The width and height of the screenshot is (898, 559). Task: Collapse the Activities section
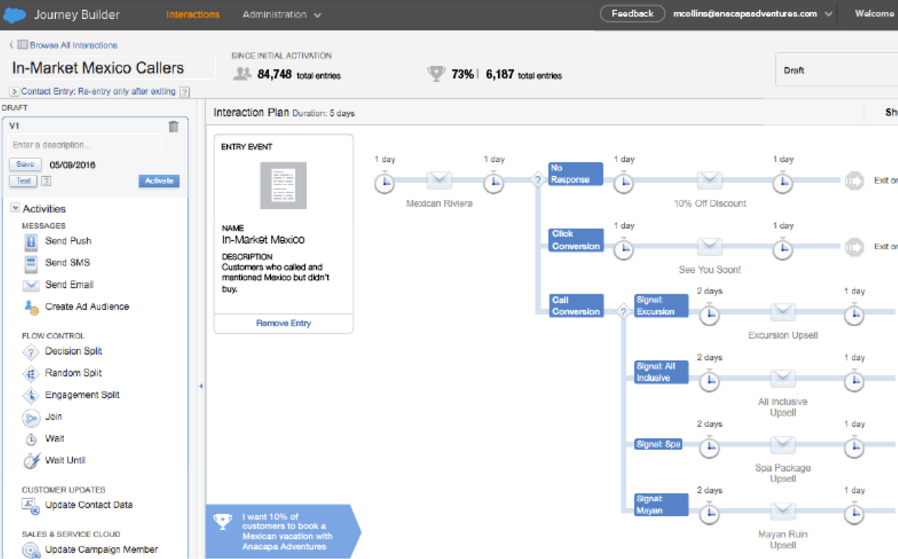pyautogui.click(x=15, y=208)
